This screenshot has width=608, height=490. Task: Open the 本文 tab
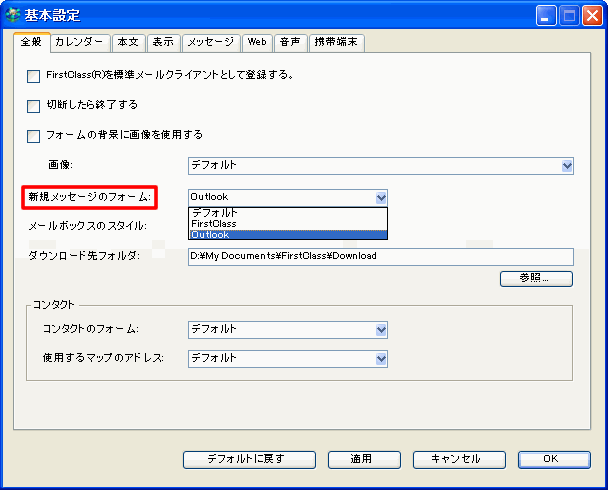click(x=128, y=42)
